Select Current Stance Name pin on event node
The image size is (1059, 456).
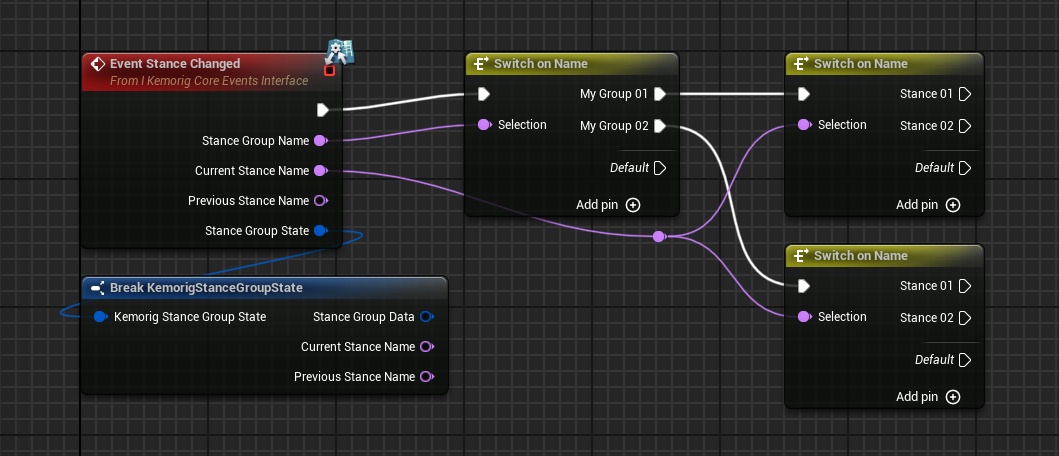(x=320, y=171)
